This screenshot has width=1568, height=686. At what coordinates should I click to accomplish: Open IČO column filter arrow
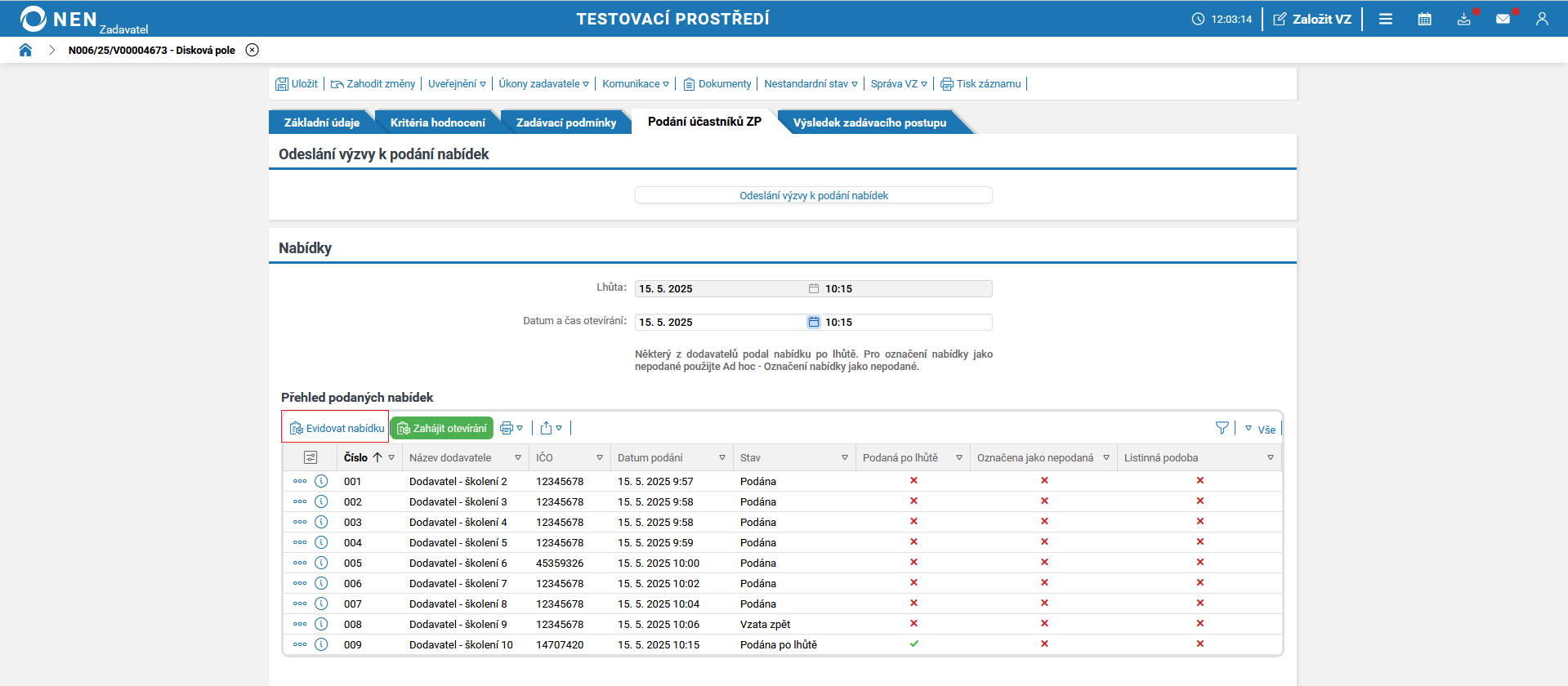click(x=600, y=457)
